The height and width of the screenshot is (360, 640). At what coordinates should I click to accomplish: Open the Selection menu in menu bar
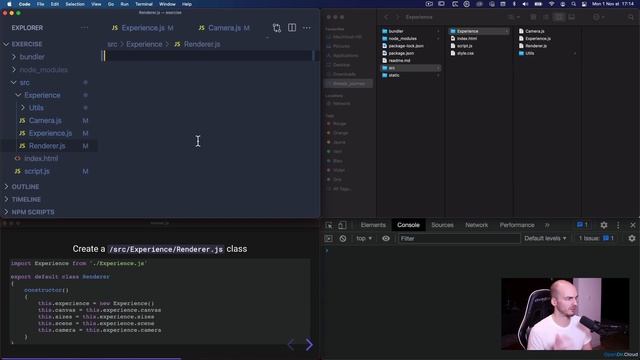(x=75, y=4)
